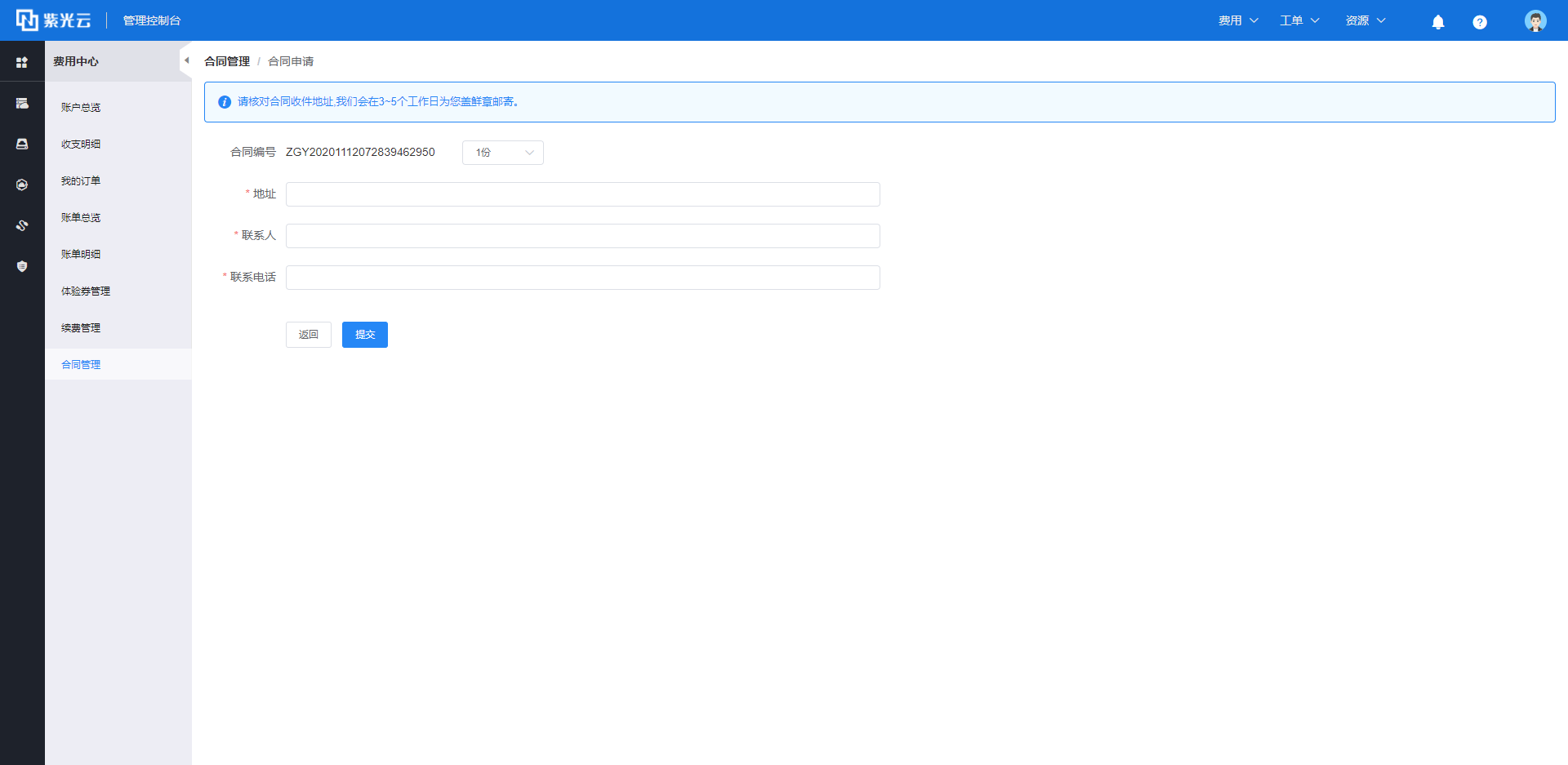Open the help question mark icon
Screen dimensions: 1568x765
pos(1480,22)
